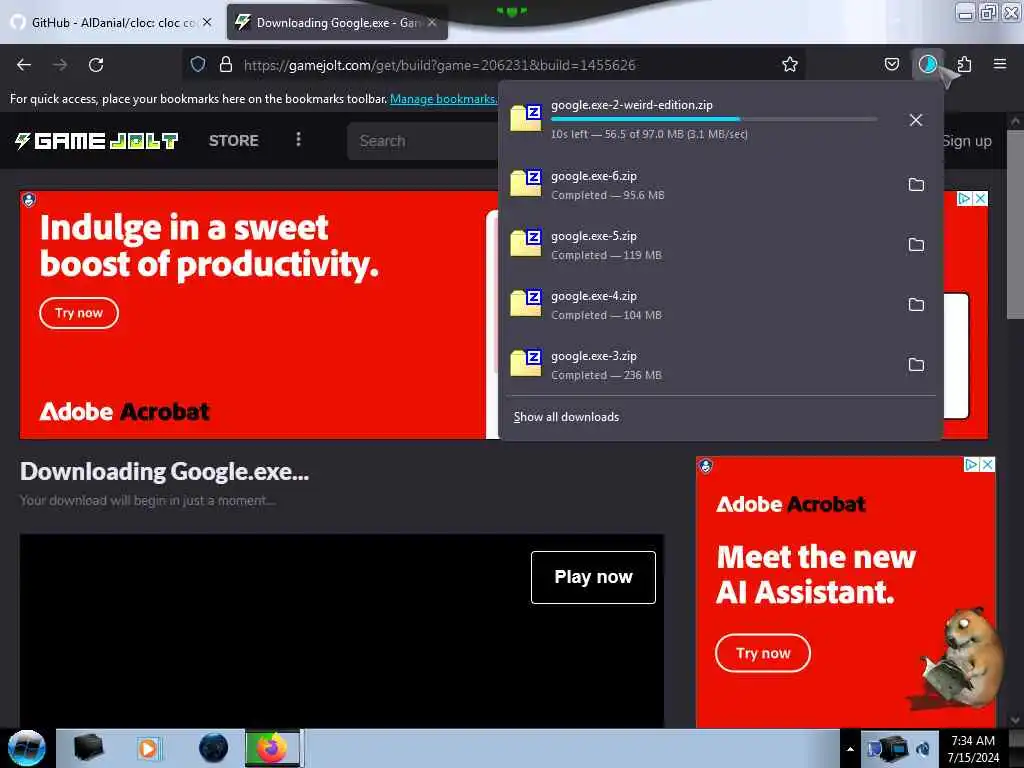1024x768 pixels.
Task: Click Try now in the AI Assistant ad
Action: [763, 653]
